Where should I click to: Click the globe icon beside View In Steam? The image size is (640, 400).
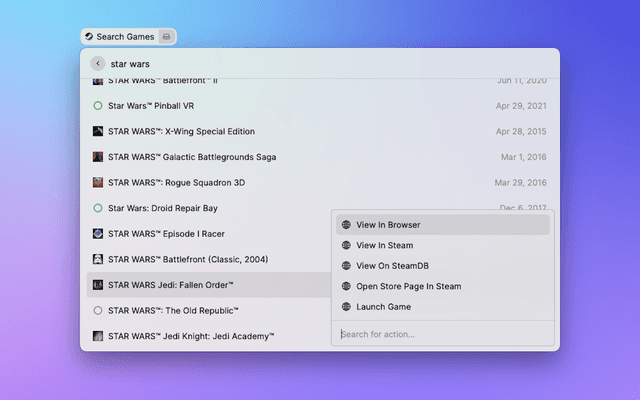346,245
